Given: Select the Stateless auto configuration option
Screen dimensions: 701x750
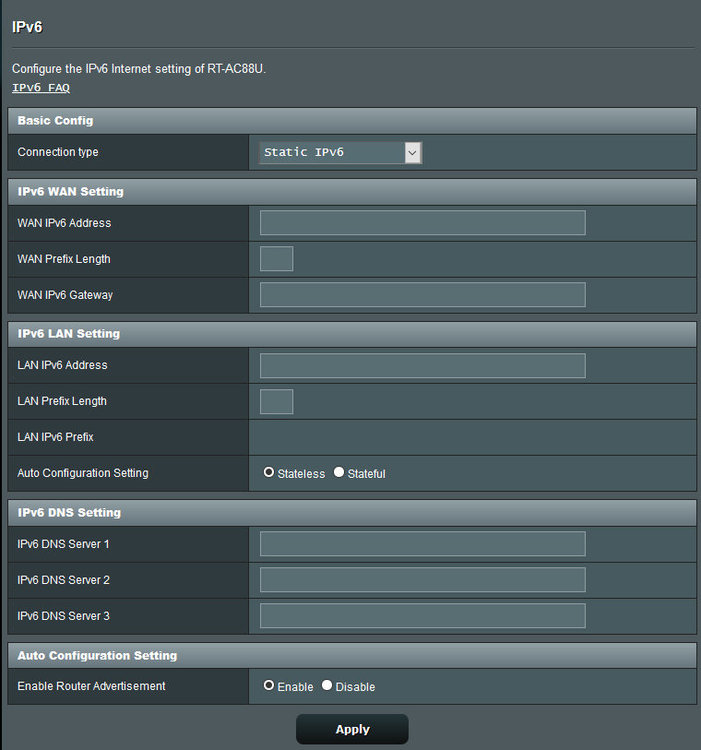Looking at the screenshot, I should (x=269, y=472).
